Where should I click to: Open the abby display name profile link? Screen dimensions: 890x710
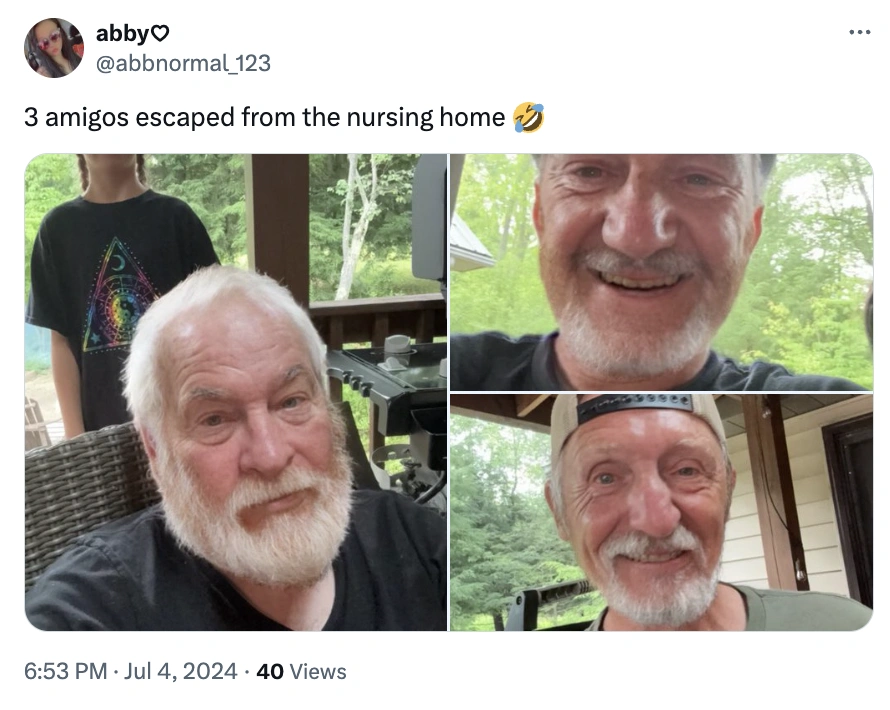122,34
